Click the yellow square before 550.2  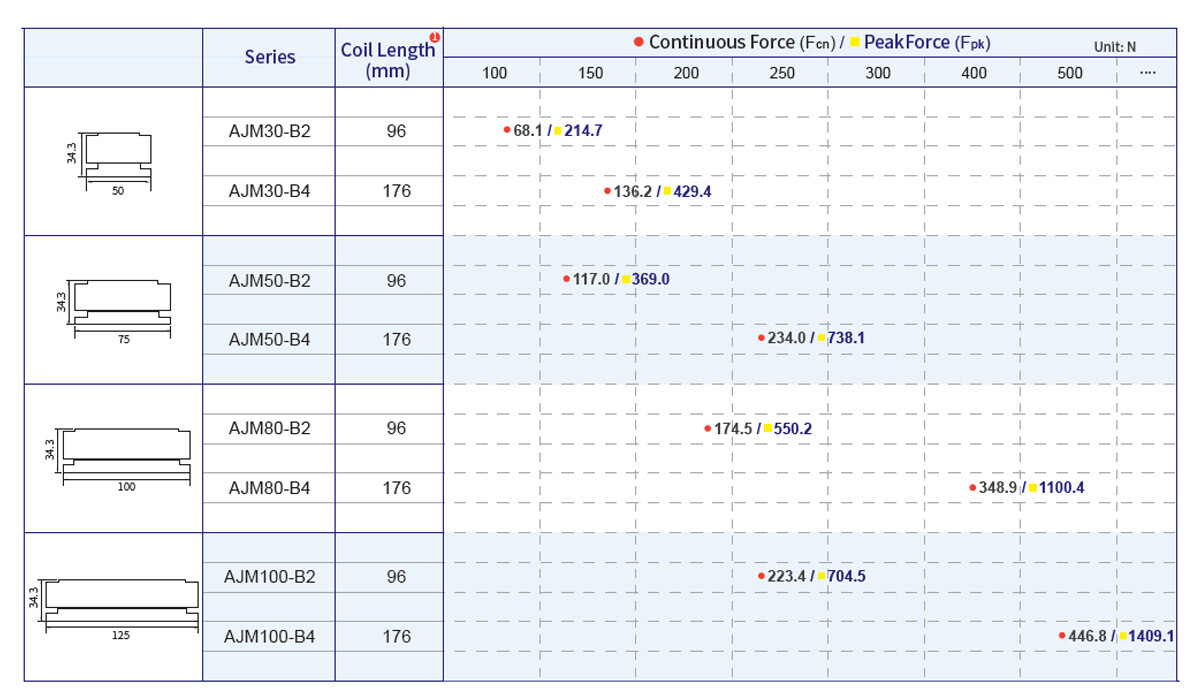[x=767, y=428]
